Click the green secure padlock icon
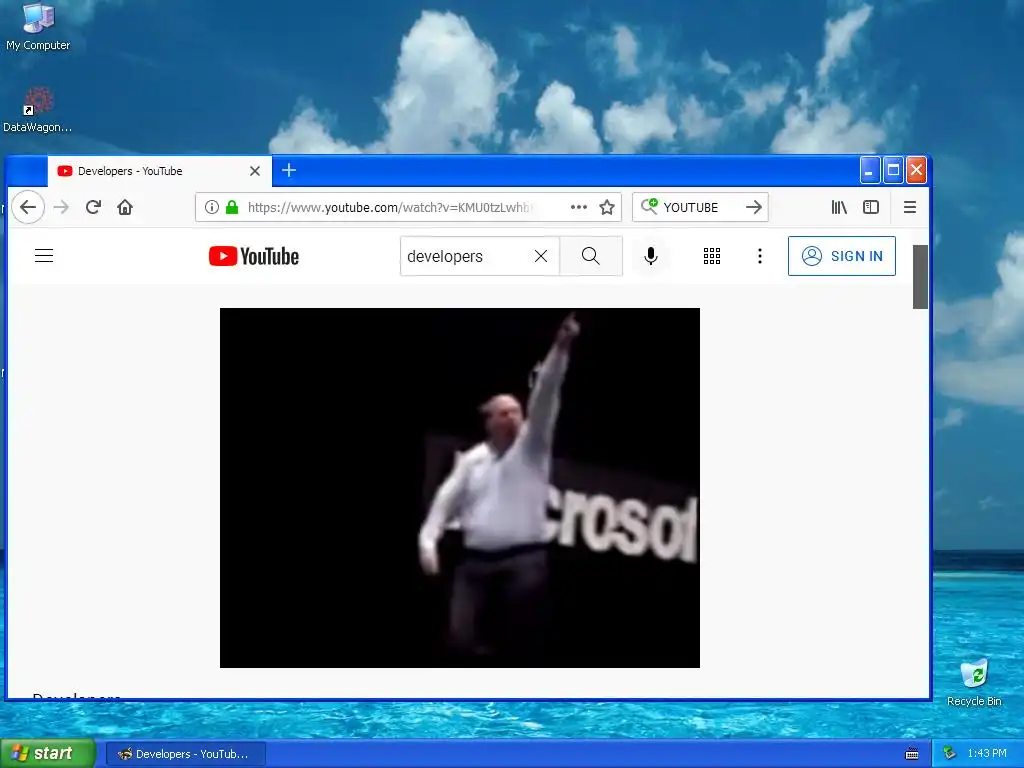Viewport: 1024px width, 768px height. coord(232,207)
